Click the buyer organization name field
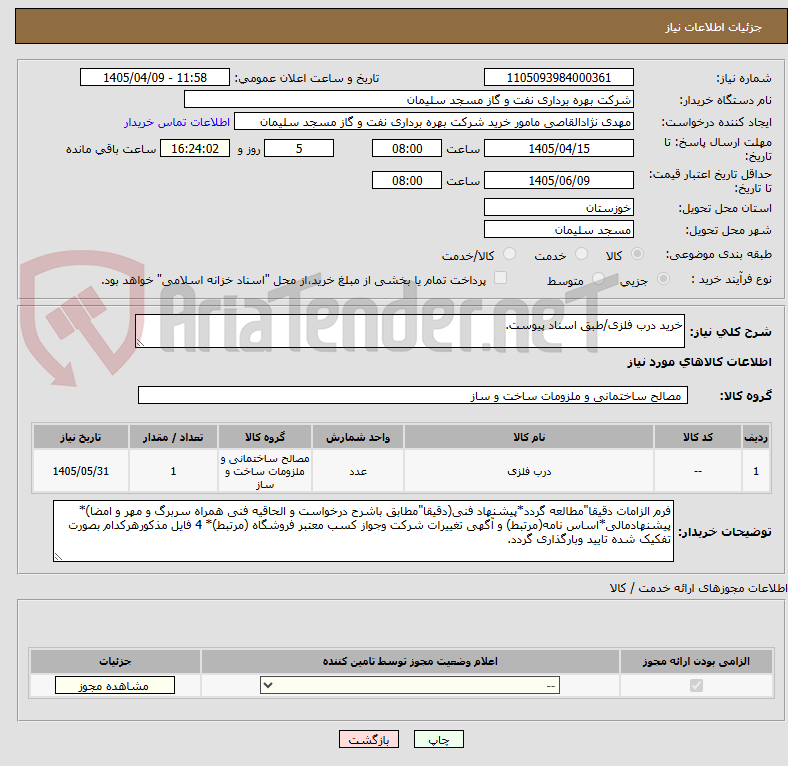 click(x=409, y=100)
